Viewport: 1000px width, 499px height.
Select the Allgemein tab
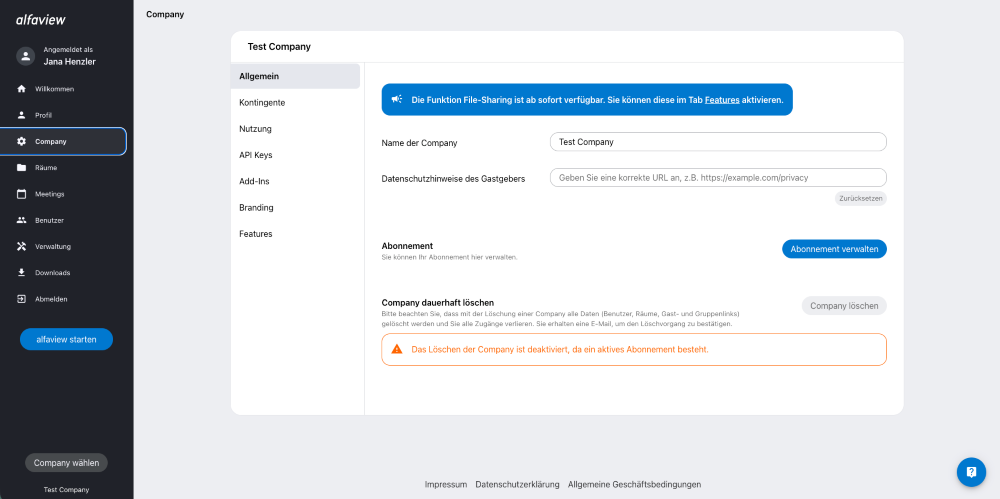click(x=295, y=76)
